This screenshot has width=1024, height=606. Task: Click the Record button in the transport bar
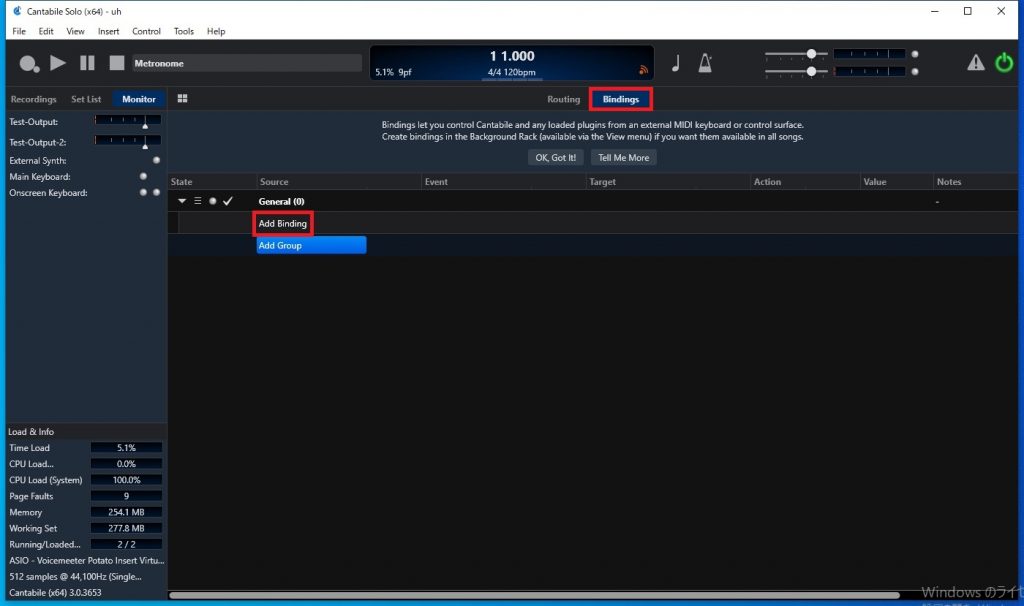(29, 63)
